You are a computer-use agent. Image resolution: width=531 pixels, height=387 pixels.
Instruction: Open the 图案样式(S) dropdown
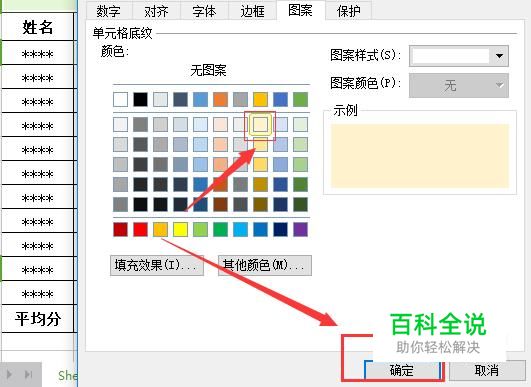coord(459,56)
